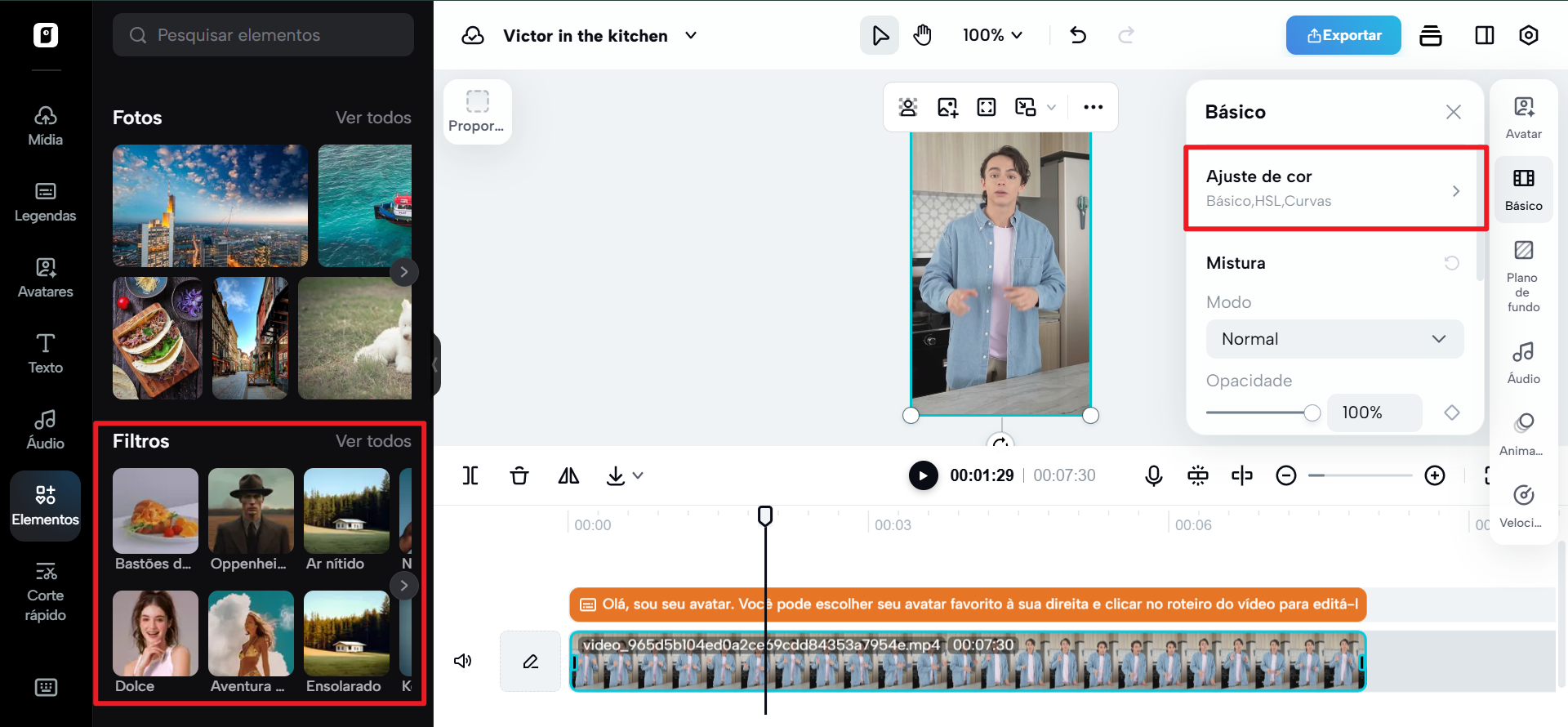Click the app logo at top-left
1568x727 pixels.
pyautogui.click(x=46, y=35)
